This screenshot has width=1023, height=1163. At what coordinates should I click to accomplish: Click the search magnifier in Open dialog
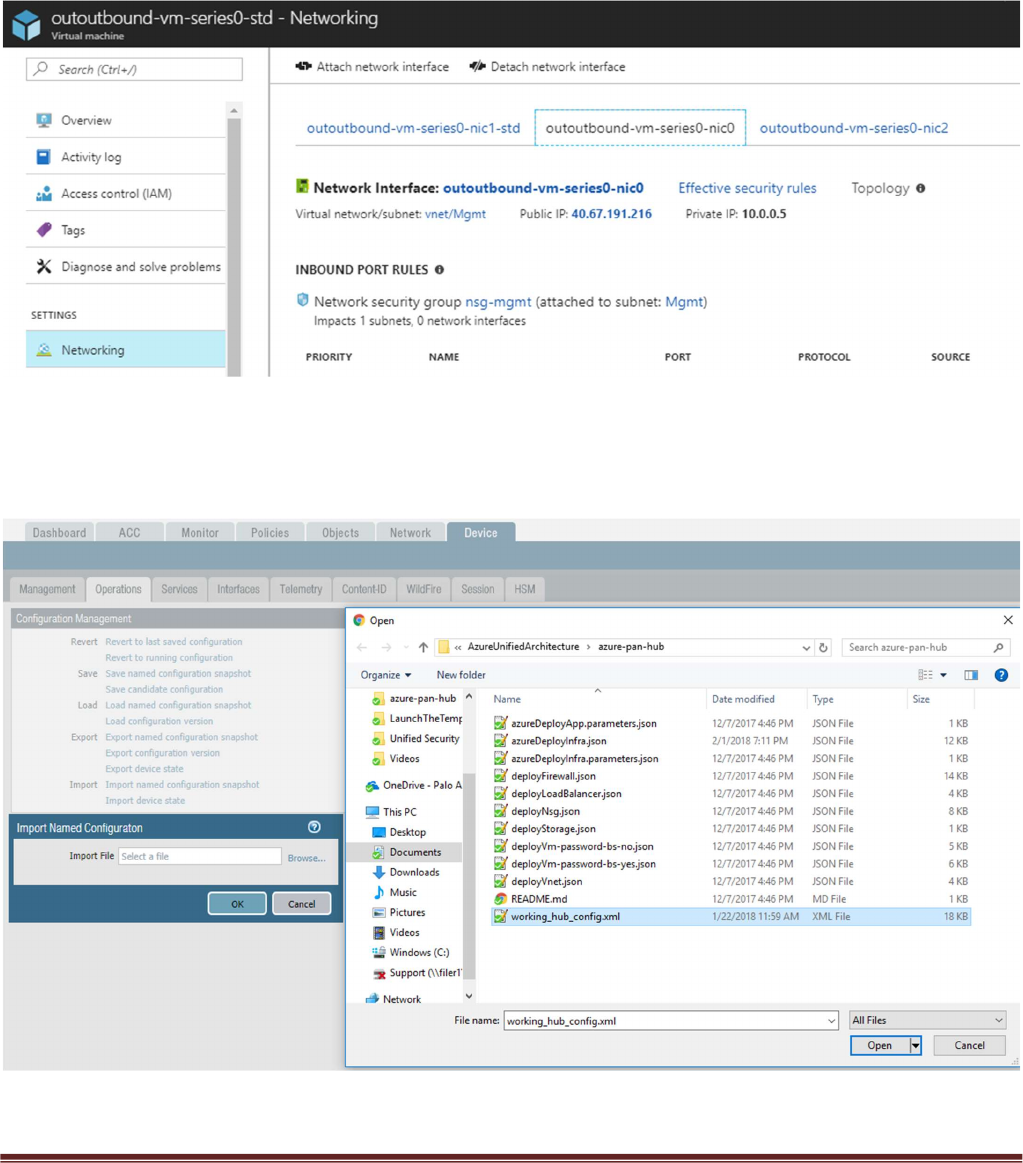(999, 648)
